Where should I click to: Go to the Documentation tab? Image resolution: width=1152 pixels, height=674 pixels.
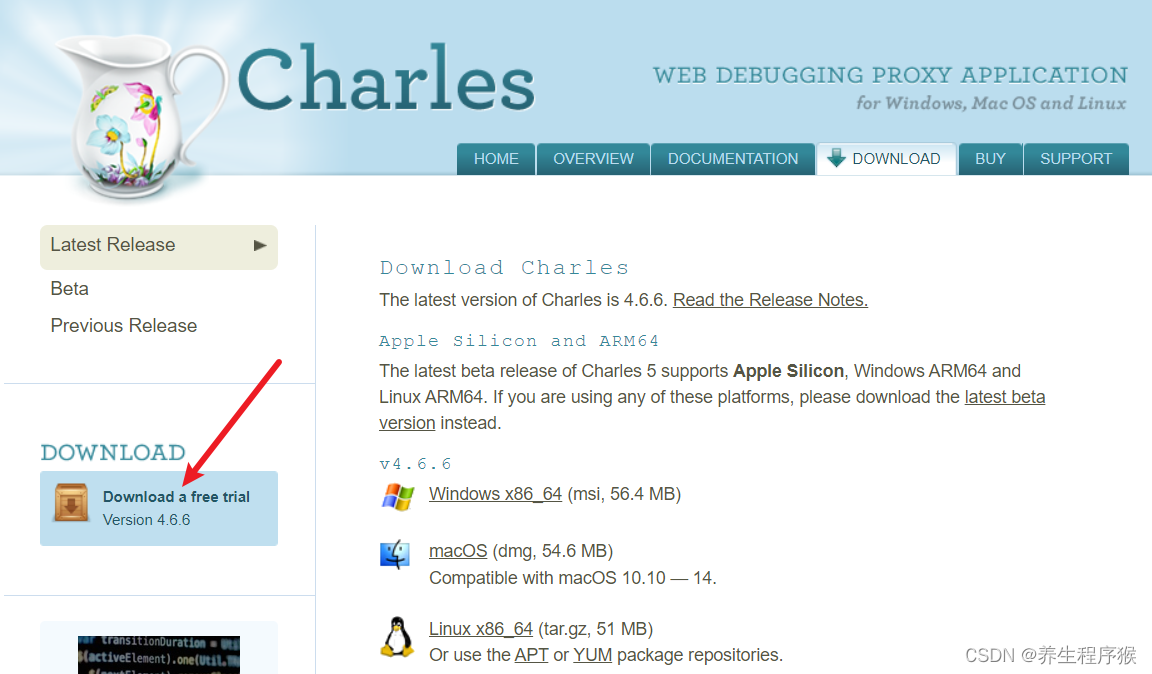[x=732, y=159]
